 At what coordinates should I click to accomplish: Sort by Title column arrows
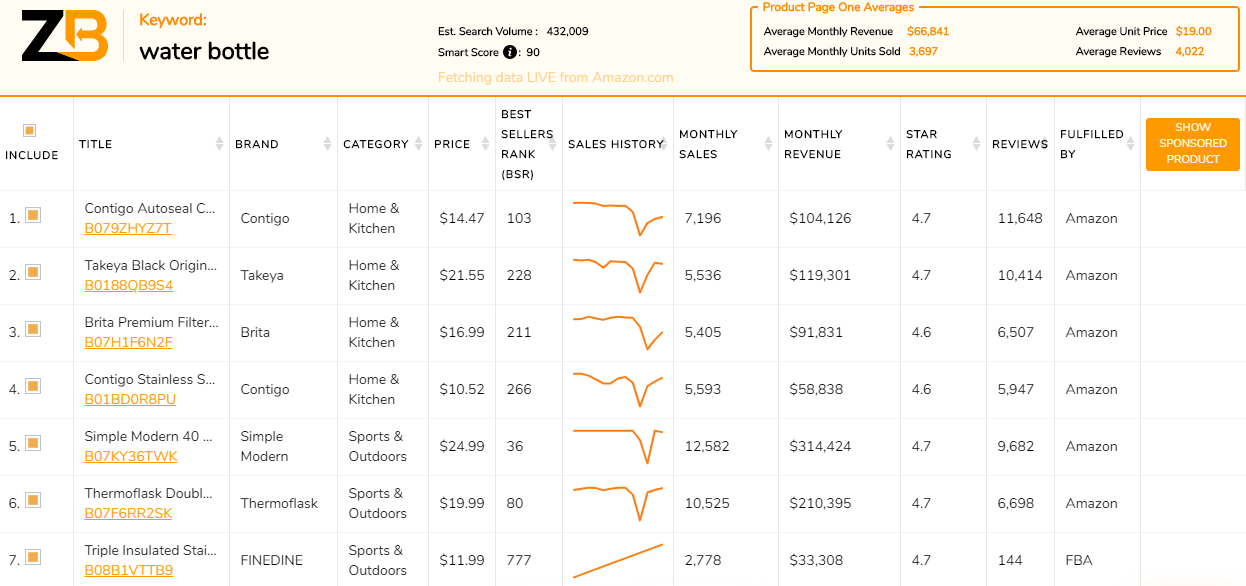coord(220,144)
